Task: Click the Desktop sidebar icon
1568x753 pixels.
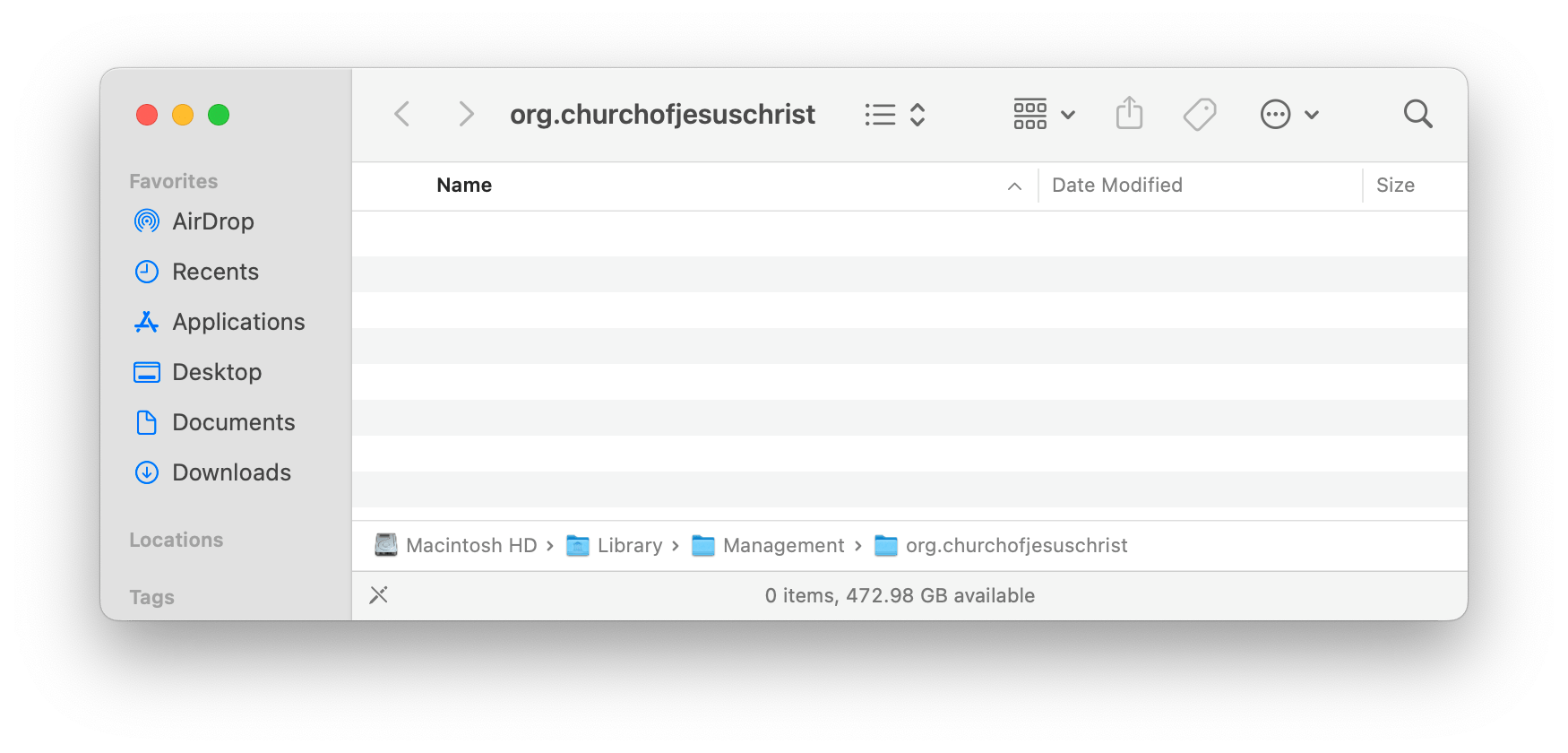Action: 147,372
